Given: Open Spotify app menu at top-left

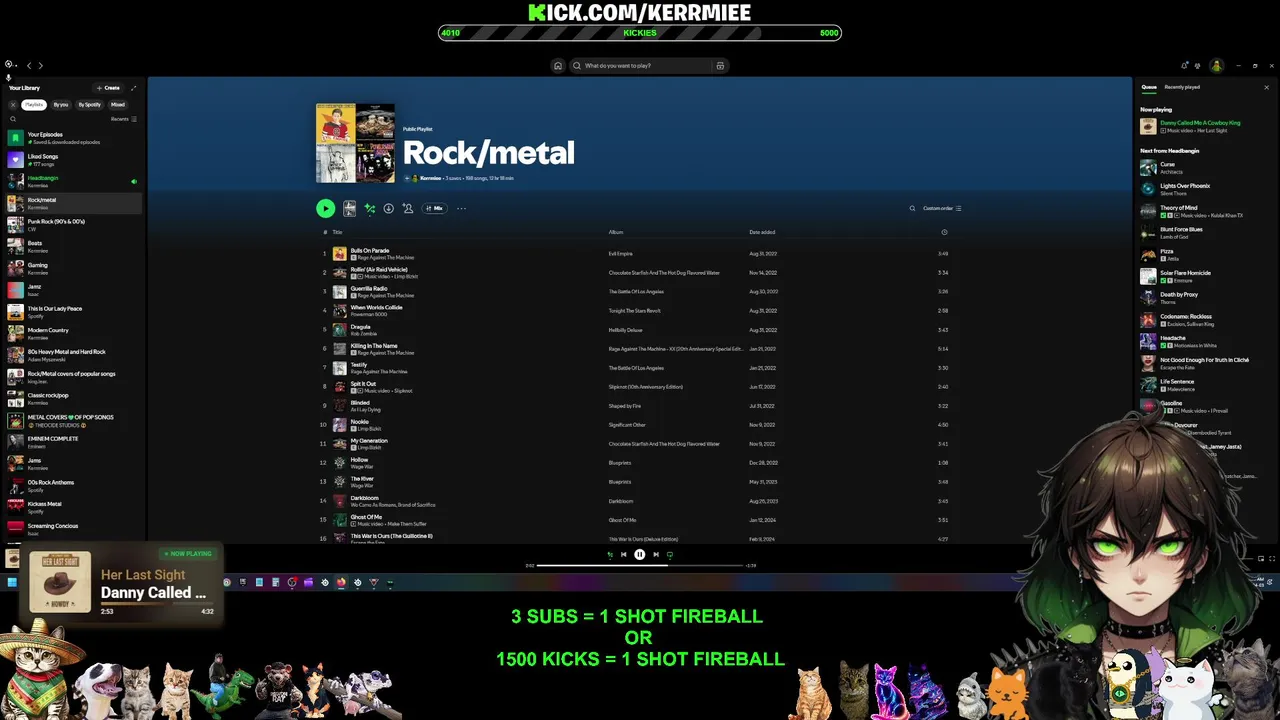Looking at the screenshot, I should [x=8, y=65].
